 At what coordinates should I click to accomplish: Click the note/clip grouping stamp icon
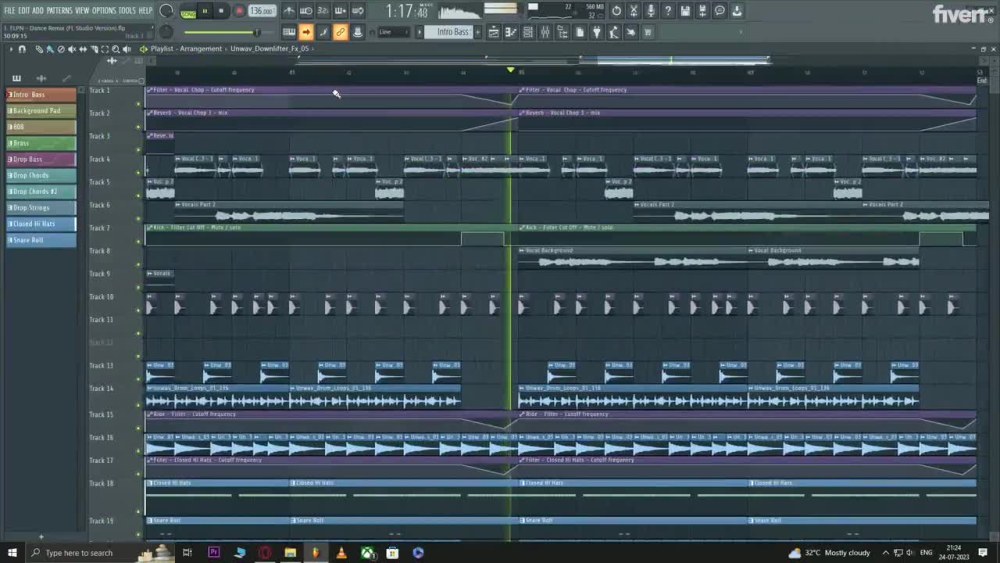(358, 32)
